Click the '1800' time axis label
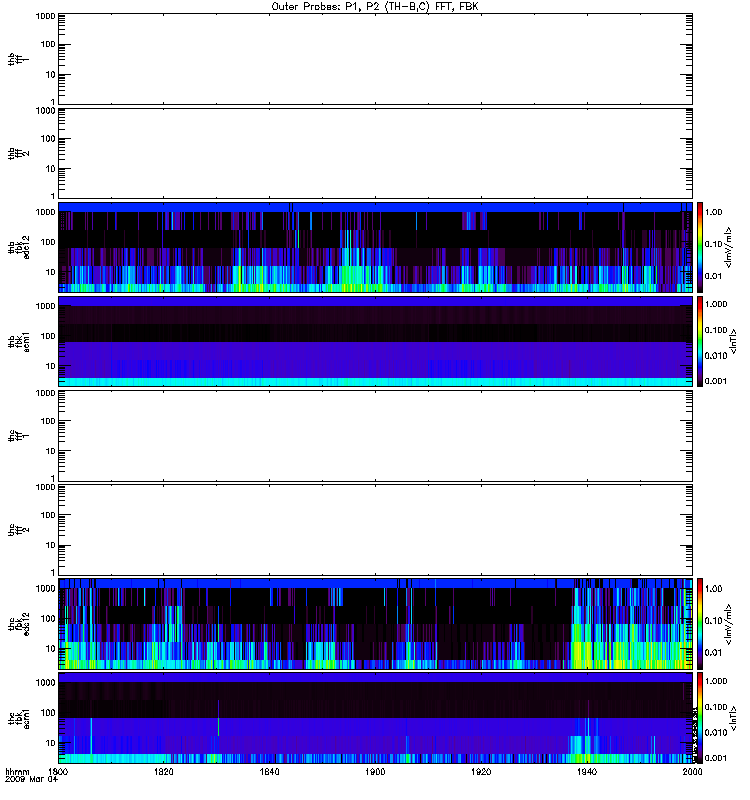The image size is (750, 800). tap(58, 771)
